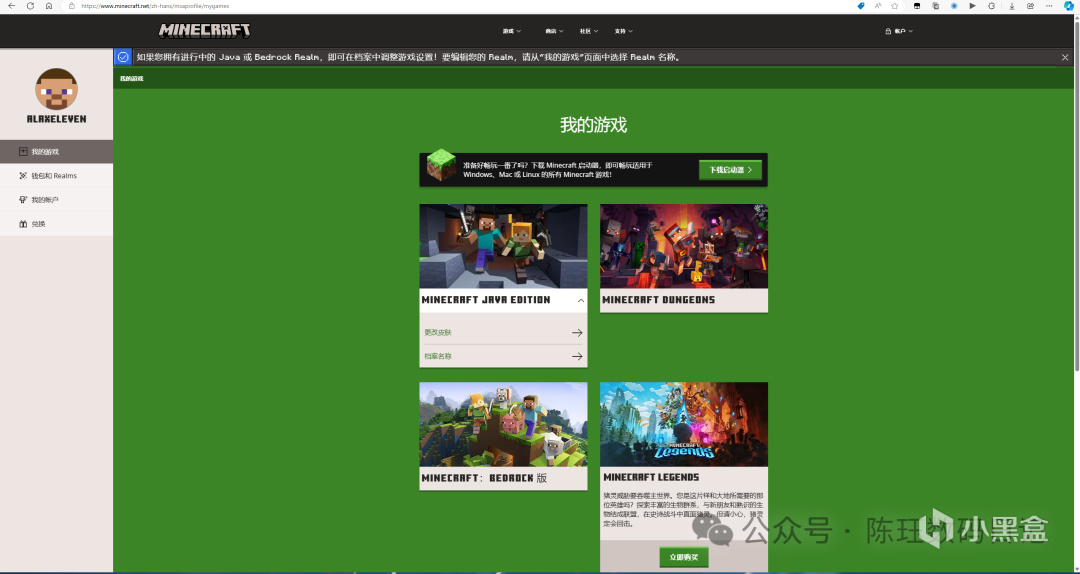This screenshot has width=1080, height=574.
Task: Add page to favorites with star icon
Action: [895, 6]
